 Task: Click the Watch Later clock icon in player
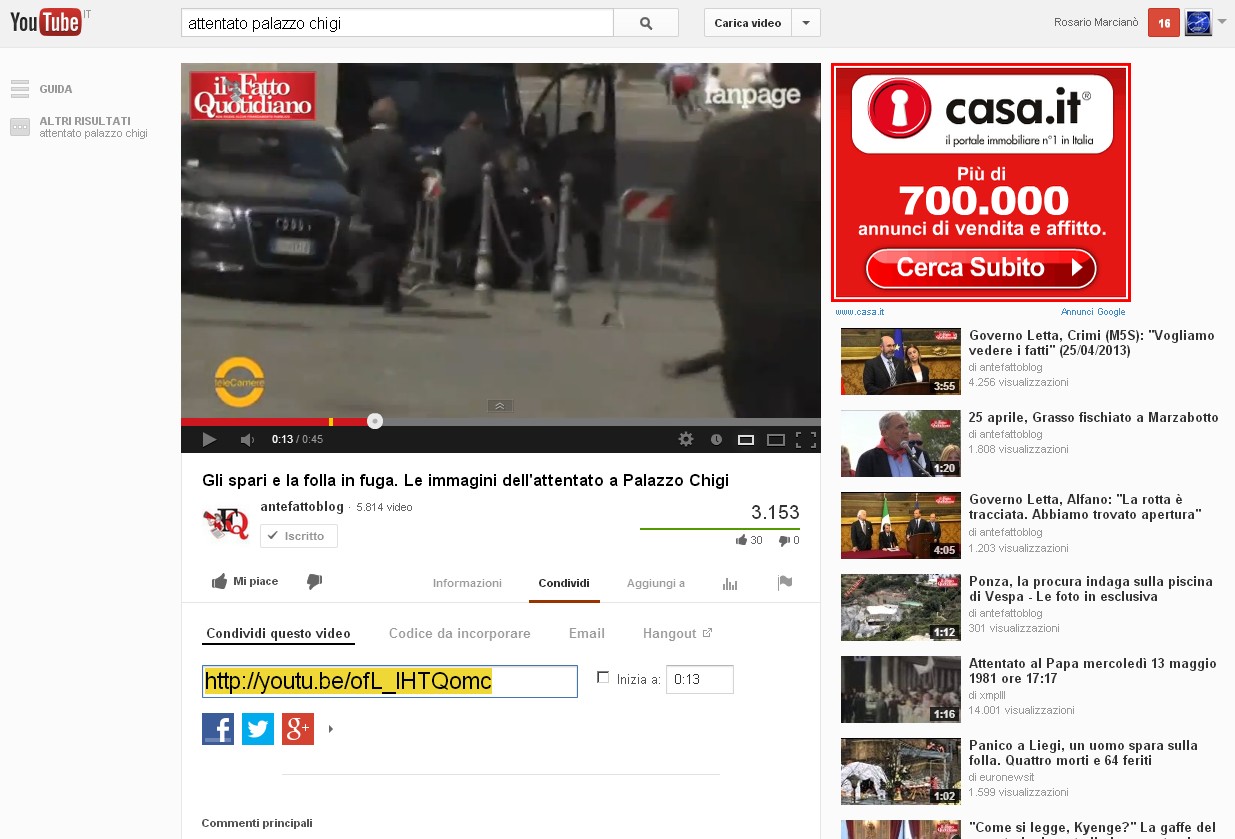click(716, 439)
